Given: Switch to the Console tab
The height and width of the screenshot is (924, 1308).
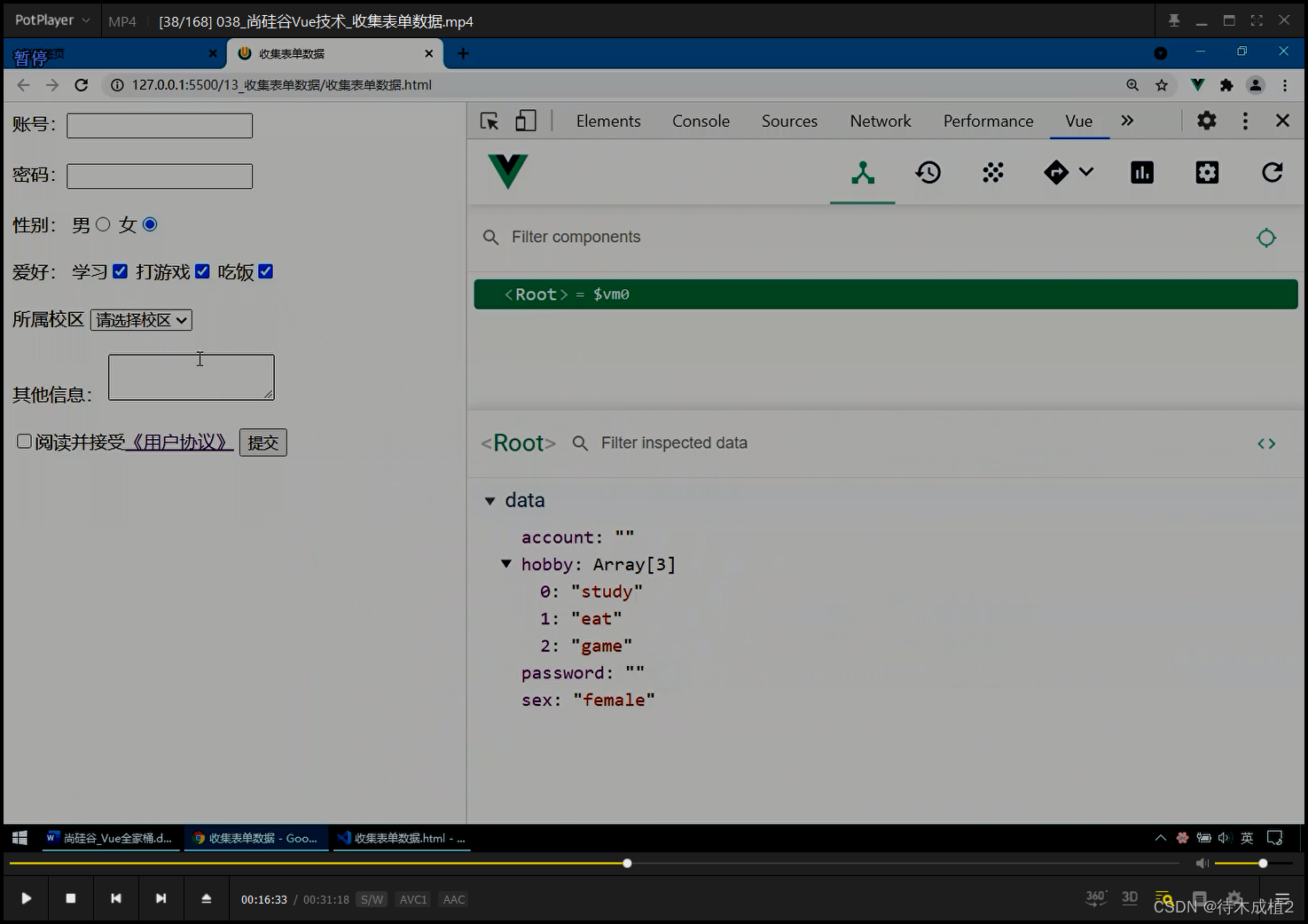Looking at the screenshot, I should [x=701, y=121].
